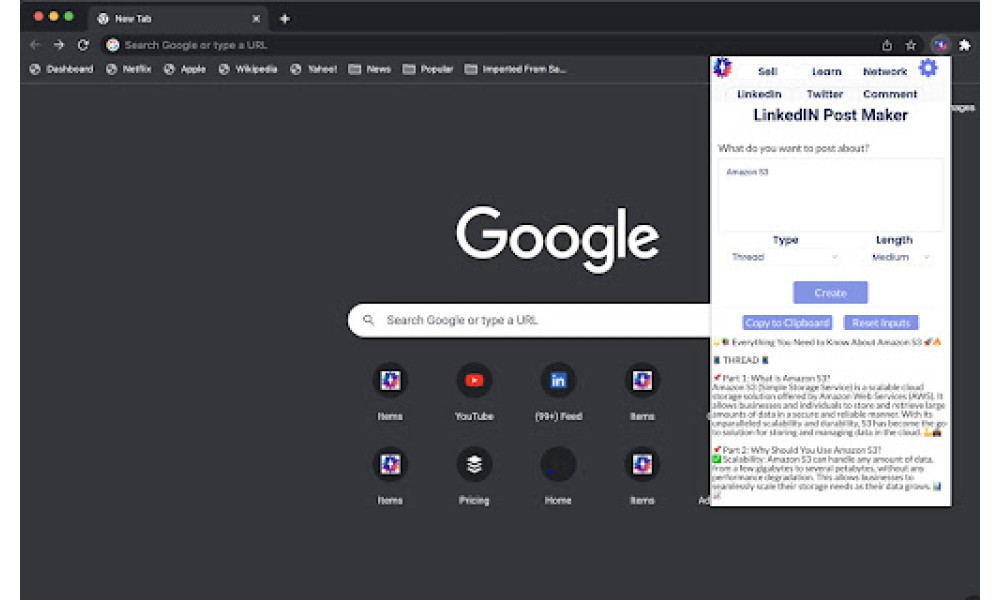Reload the current page
1000x600 pixels.
(83, 45)
